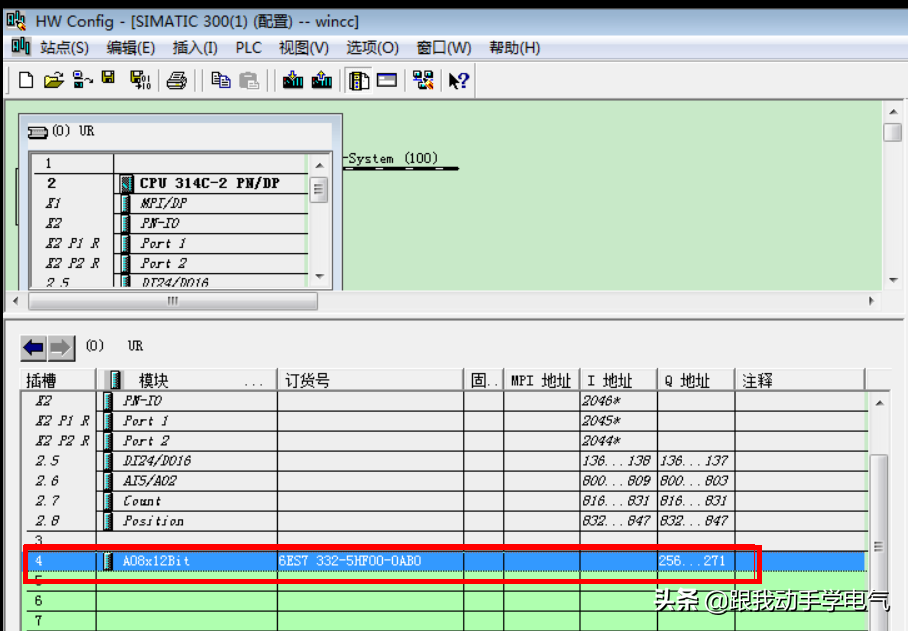
Task: Click module icon beside AO8x12Bit row
Action: (108, 560)
